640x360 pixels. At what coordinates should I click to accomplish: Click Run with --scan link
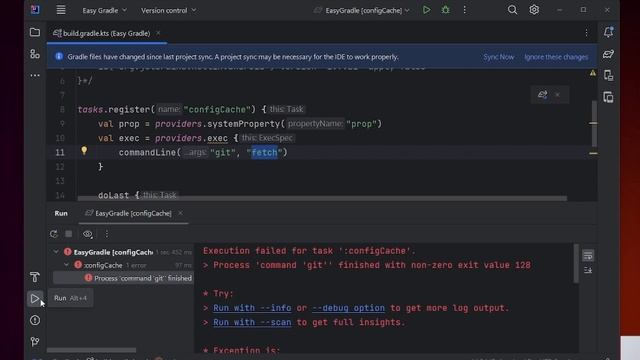click(x=252, y=322)
